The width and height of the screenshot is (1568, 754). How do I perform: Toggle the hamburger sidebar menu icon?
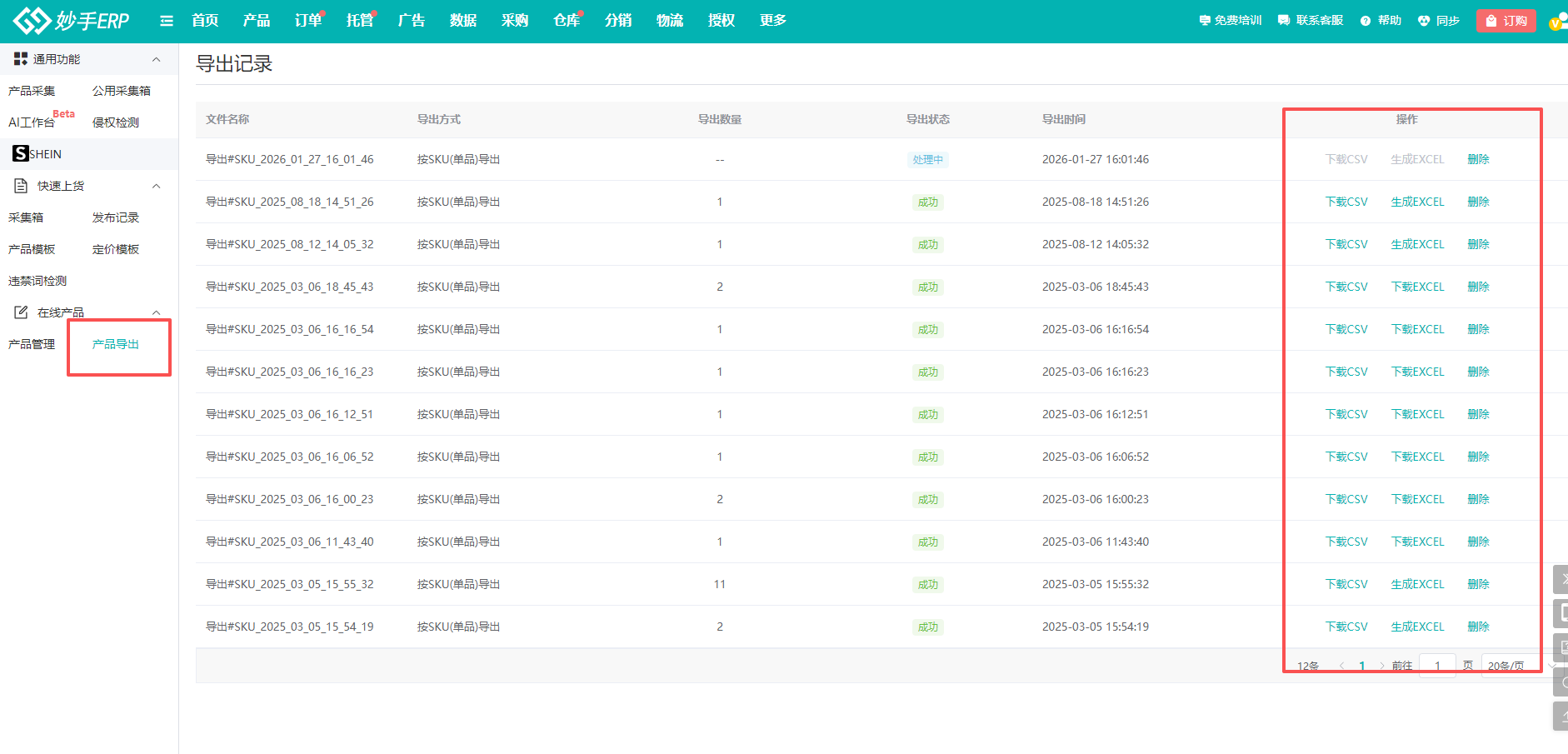click(167, 21)
